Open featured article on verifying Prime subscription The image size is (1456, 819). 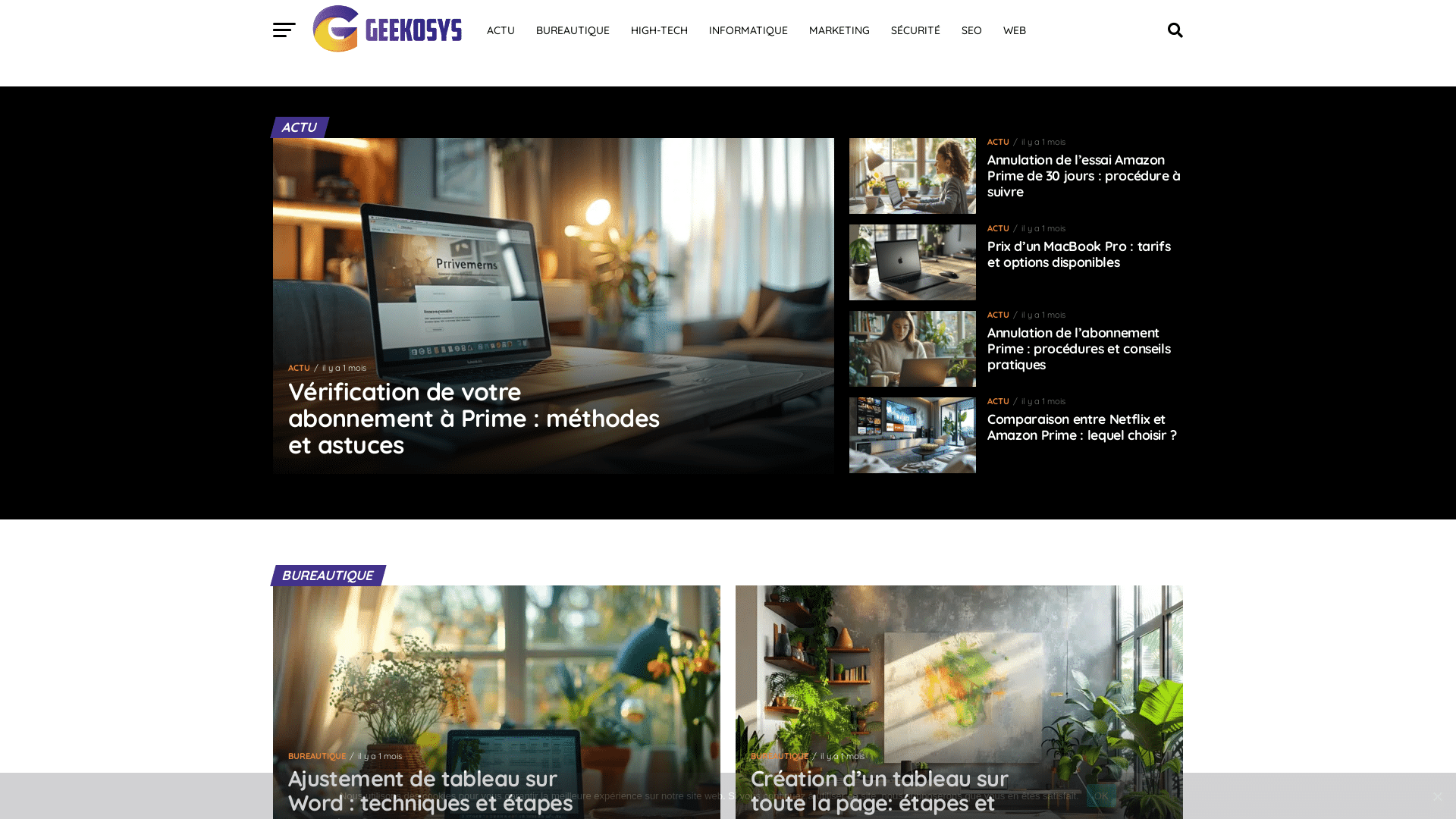click(x=474, y=419)
